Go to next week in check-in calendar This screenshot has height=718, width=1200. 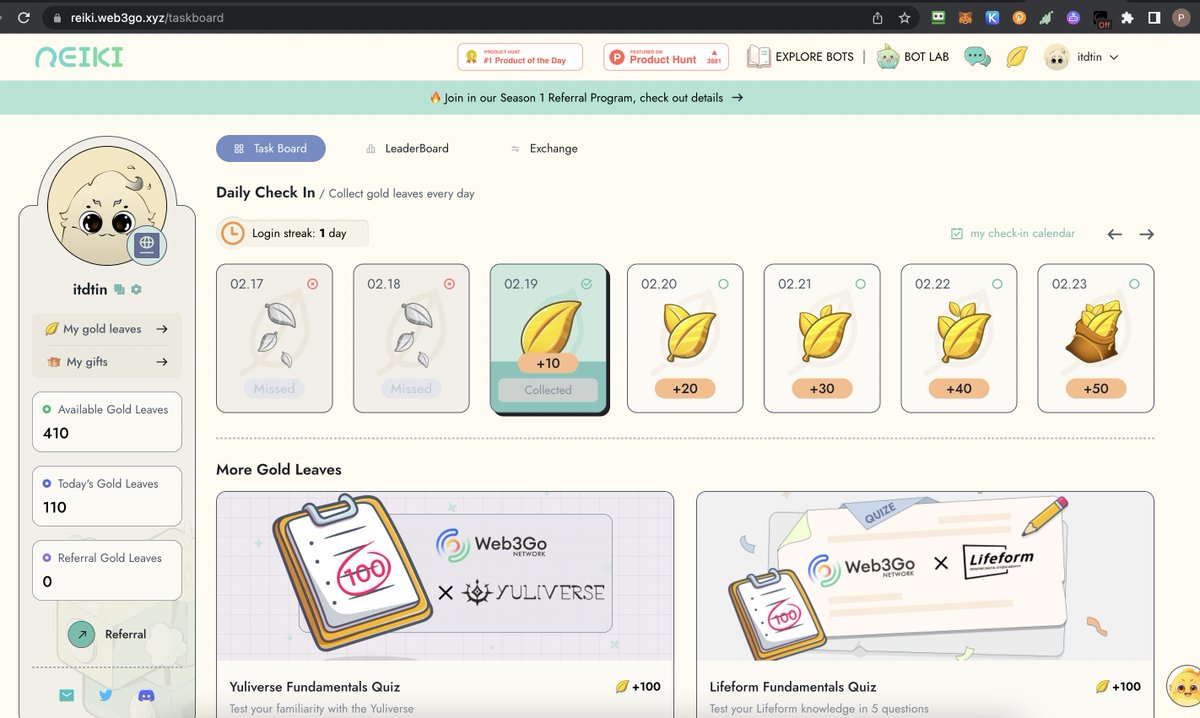[1147, 234]
